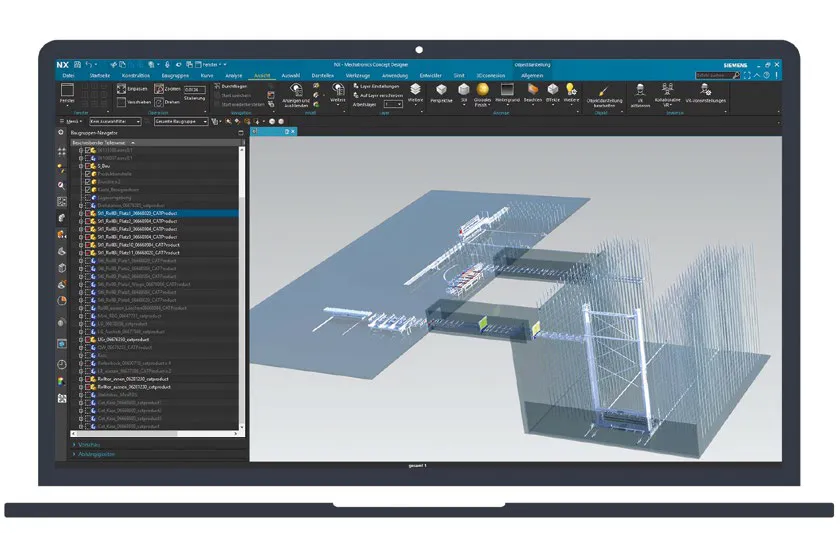Click the large Fenster window icon
The width and height of the screenshot is (840, 533).
pos(68,89)
